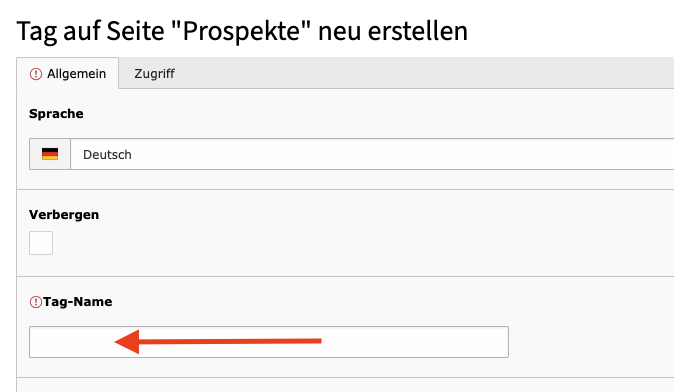Viewport: 674px width, 392px height.
Task: Click the word "Prospekte" in the title
Action: (241, 31)
